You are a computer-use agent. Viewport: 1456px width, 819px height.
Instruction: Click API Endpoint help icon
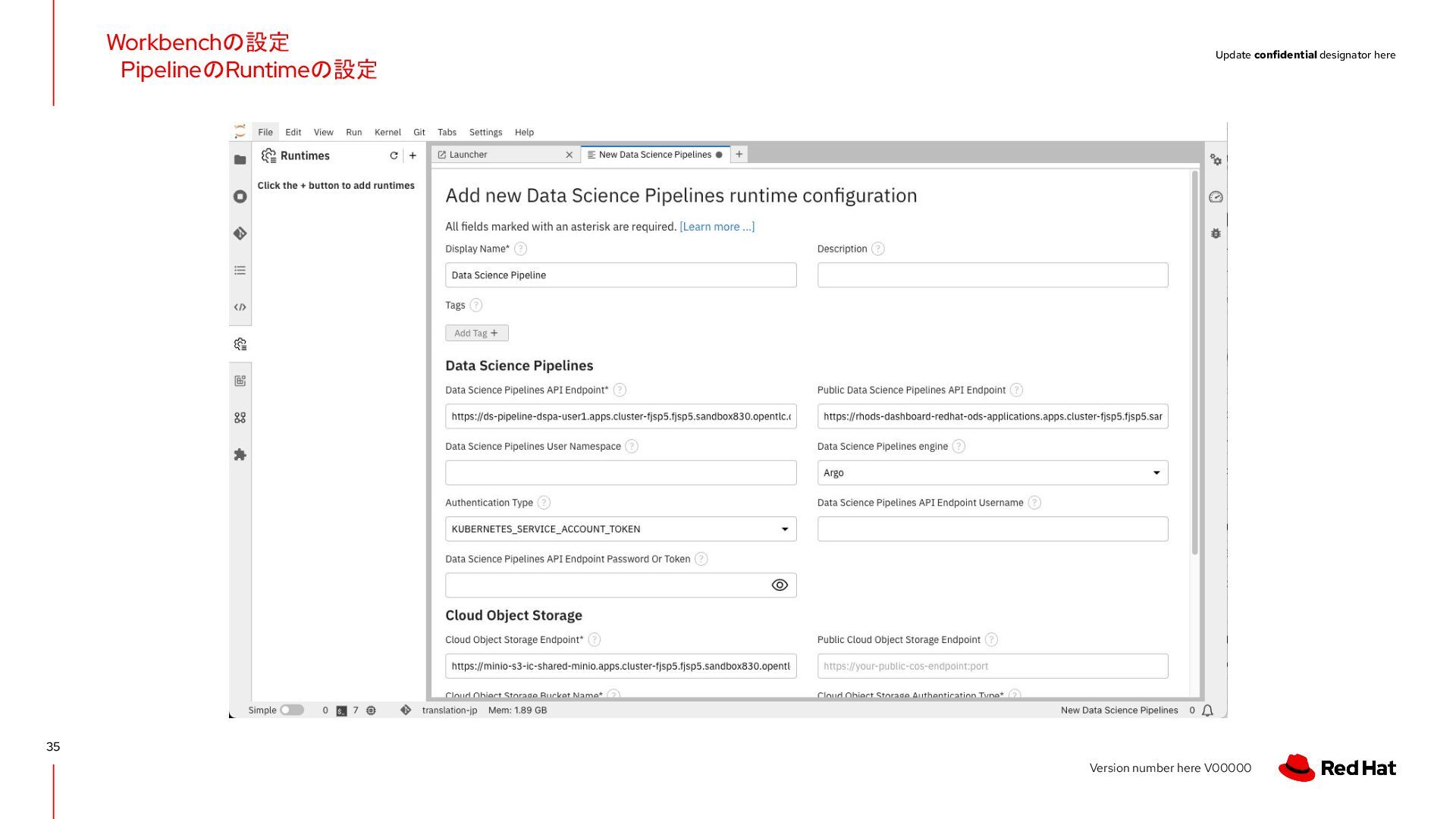[620, 390]
